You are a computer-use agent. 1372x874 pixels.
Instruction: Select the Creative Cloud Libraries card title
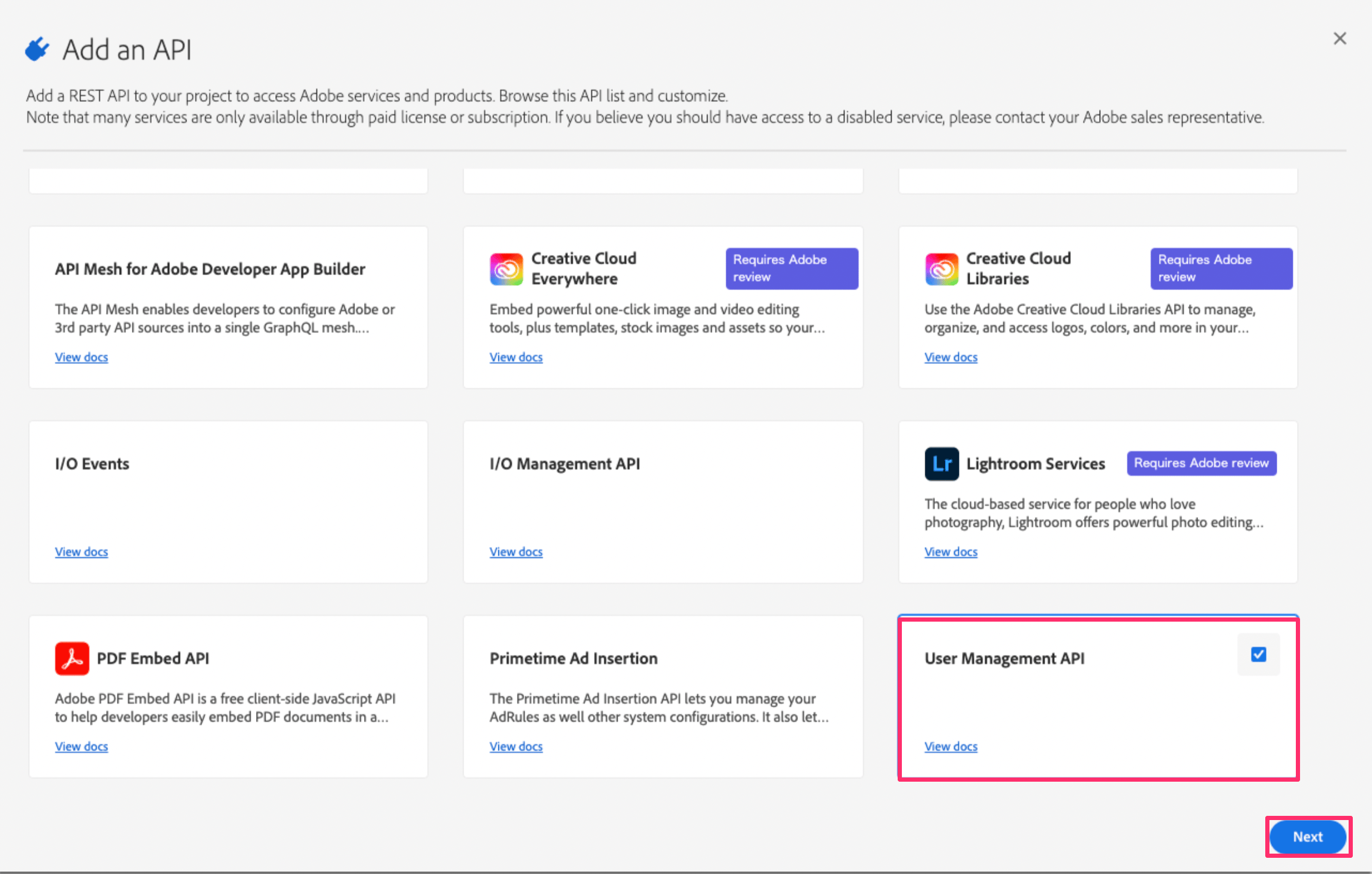coord(1019,269)
